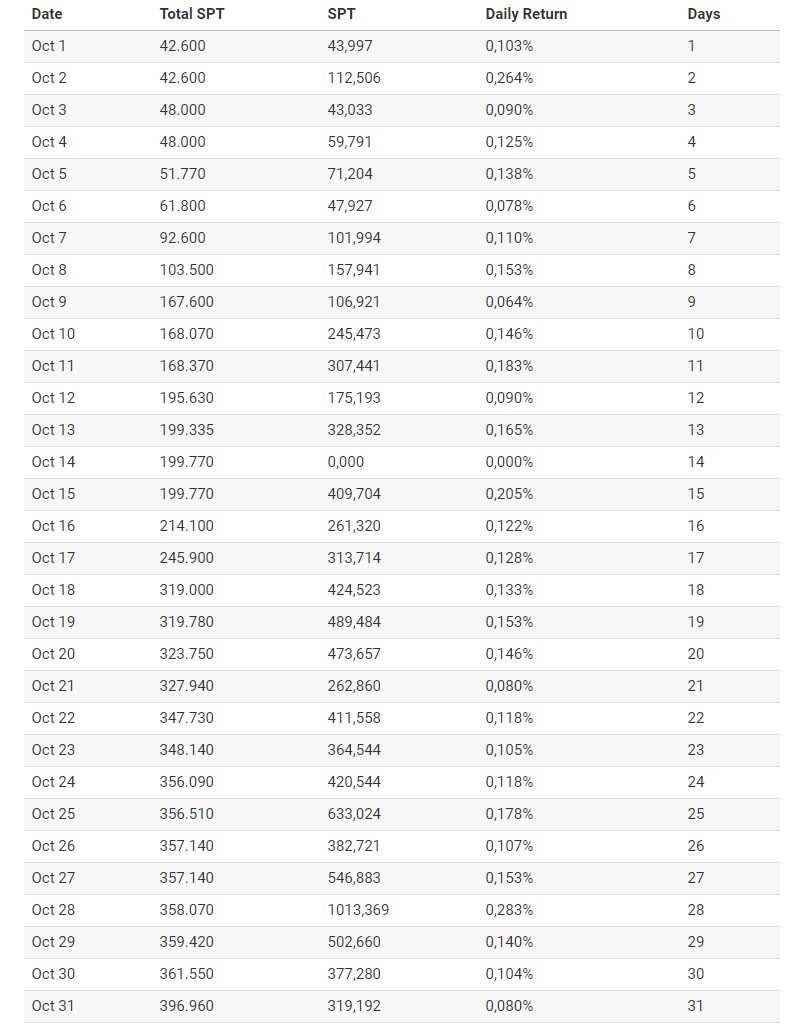Select the Oct 10 date cell
Viewport: 800px width, 1026px height.
point(53,334)
